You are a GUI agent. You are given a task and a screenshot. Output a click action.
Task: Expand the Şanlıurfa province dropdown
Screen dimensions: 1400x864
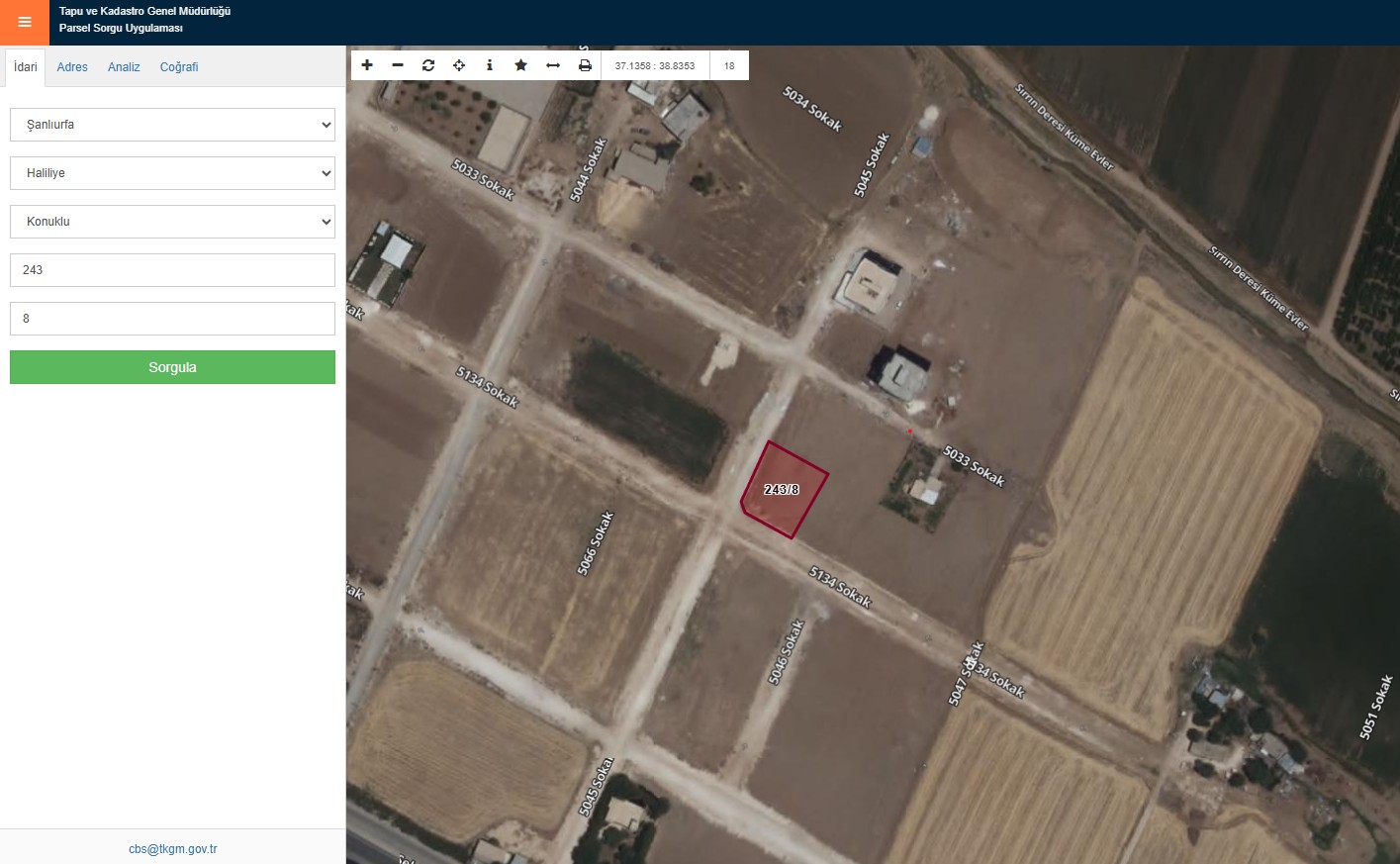[172, 125]
